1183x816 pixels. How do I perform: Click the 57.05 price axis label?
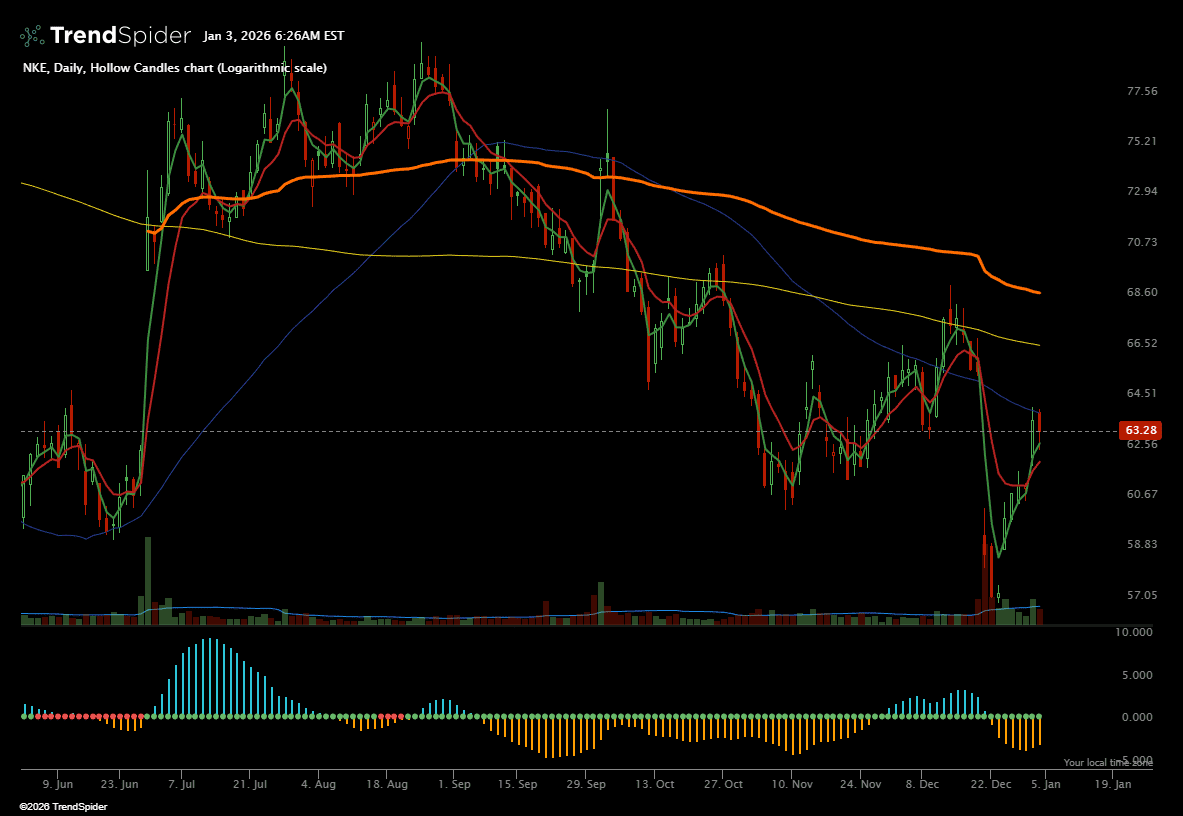point(1141,595)
